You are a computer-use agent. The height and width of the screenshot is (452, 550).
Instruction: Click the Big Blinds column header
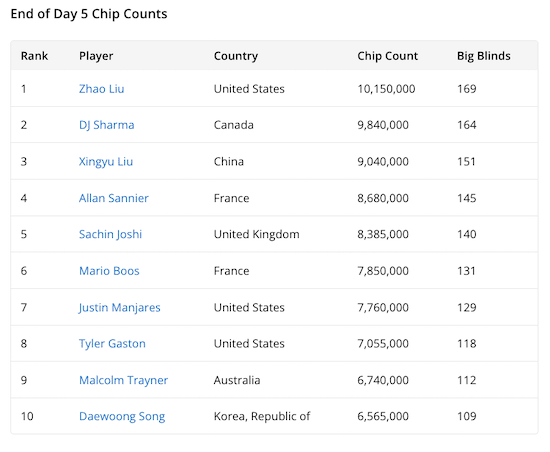click(x=484, y=56)
